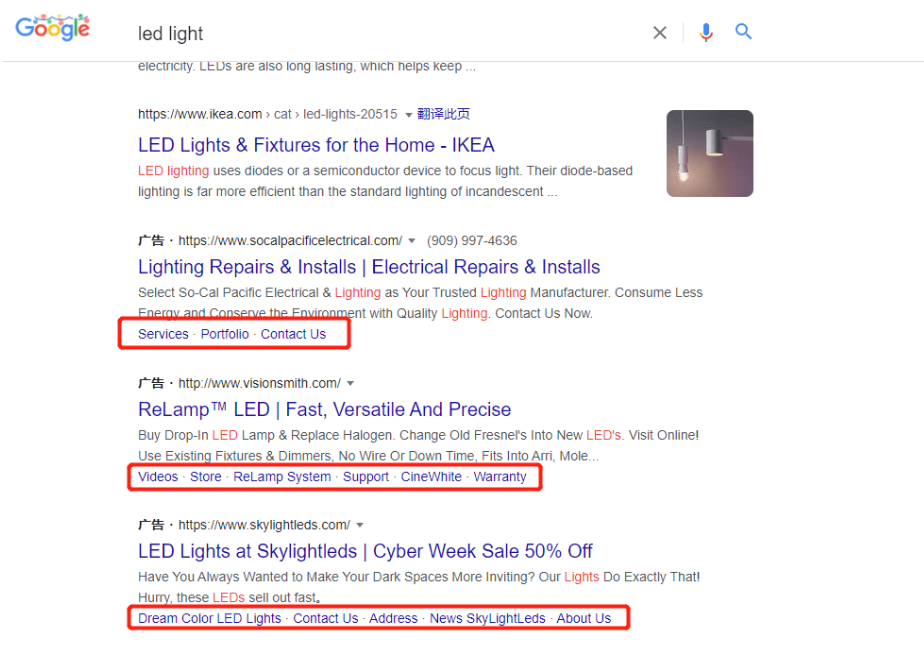The width and height of the screenshot is (924, 664).
Task: Open the CineWhite sitelink under ReLamp
Action: tap(433, 476)
